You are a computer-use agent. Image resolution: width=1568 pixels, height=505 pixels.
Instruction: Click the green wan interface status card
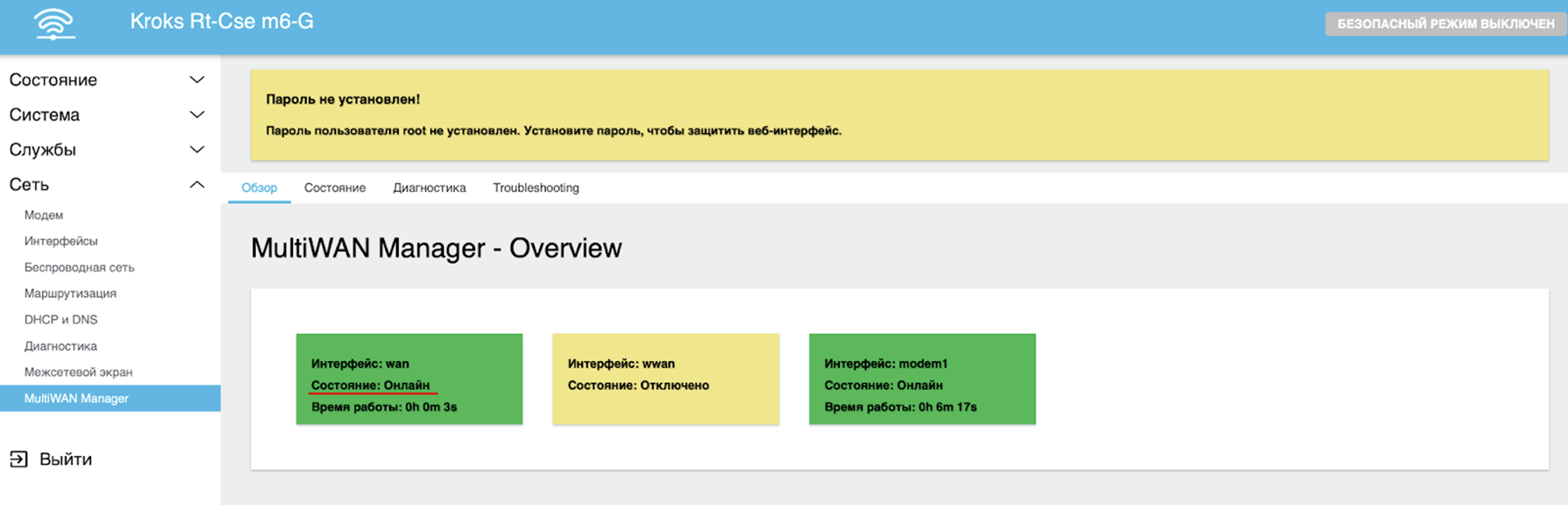(409, 379)
